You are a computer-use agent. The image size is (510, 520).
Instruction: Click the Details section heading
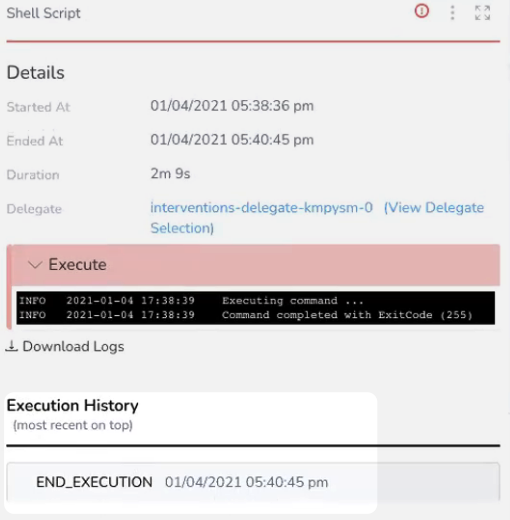point(36,73)
